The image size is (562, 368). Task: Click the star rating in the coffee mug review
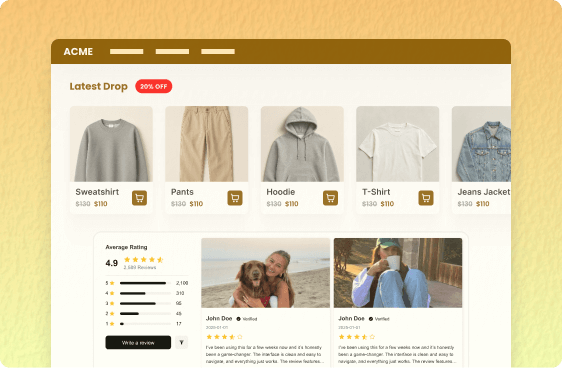click(357, 337)
